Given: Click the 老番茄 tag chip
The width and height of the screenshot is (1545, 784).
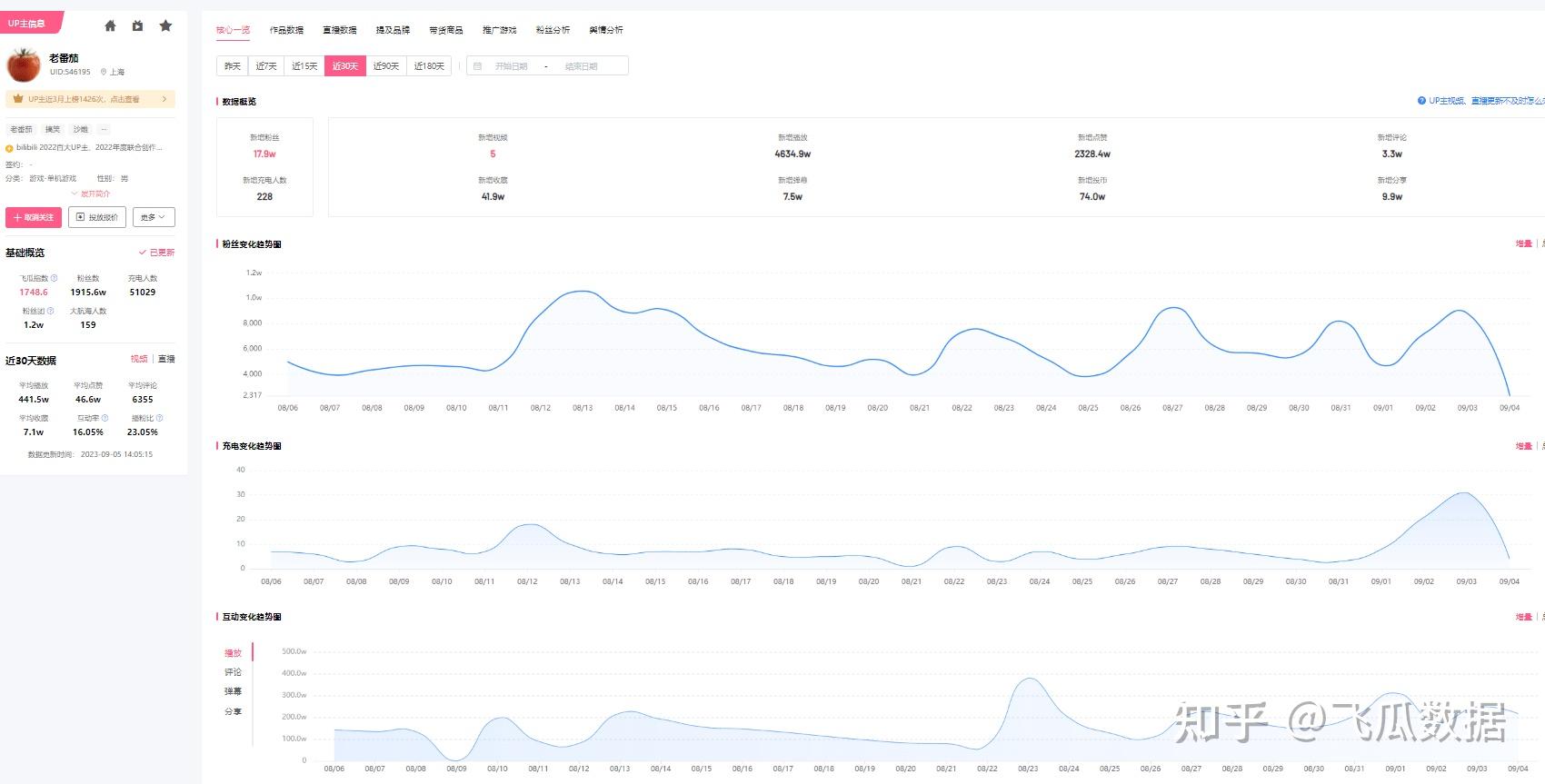Looking at the screenshot, I should 21,129.
